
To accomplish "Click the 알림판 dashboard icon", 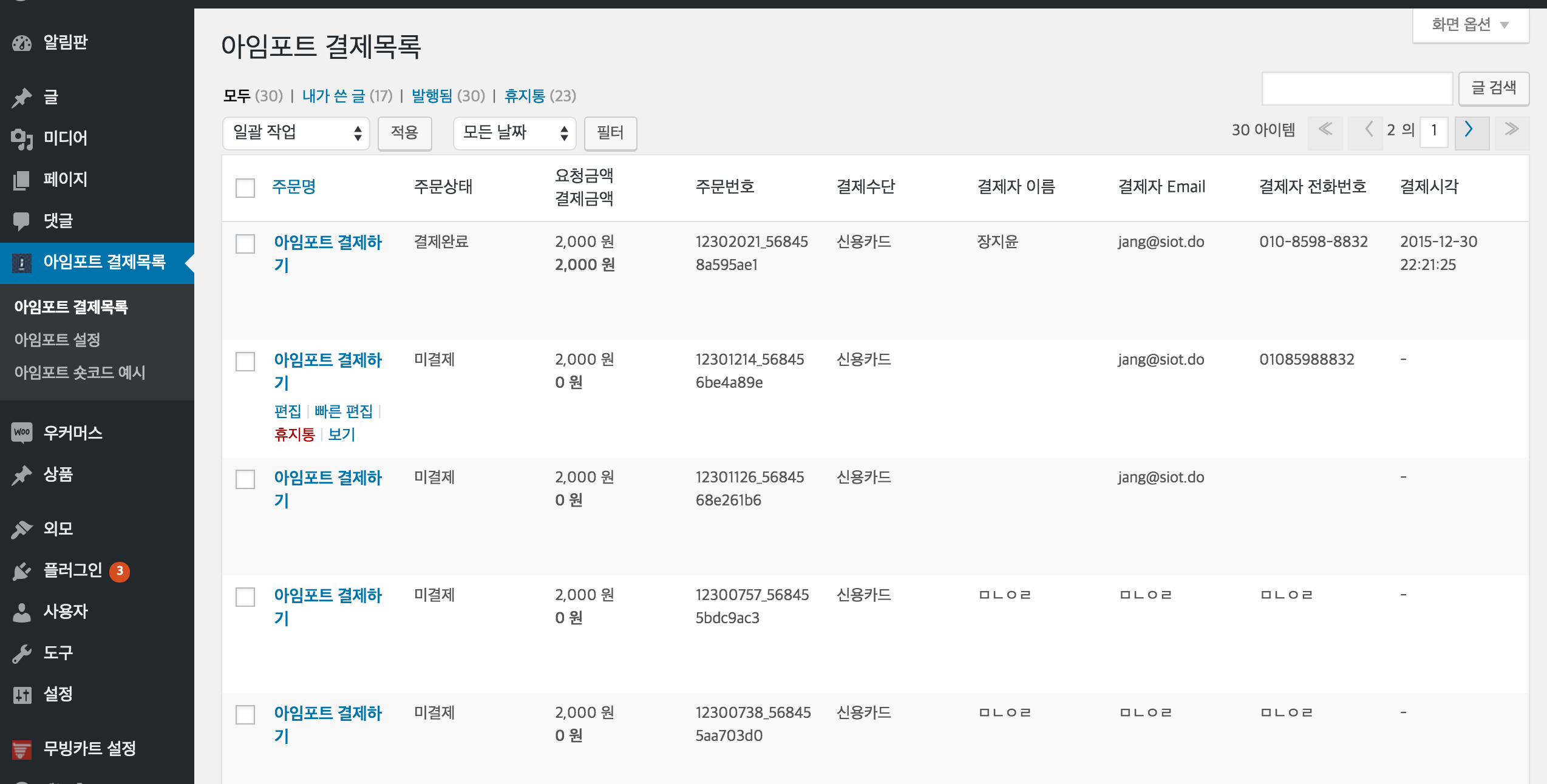I will click(22, 43).
